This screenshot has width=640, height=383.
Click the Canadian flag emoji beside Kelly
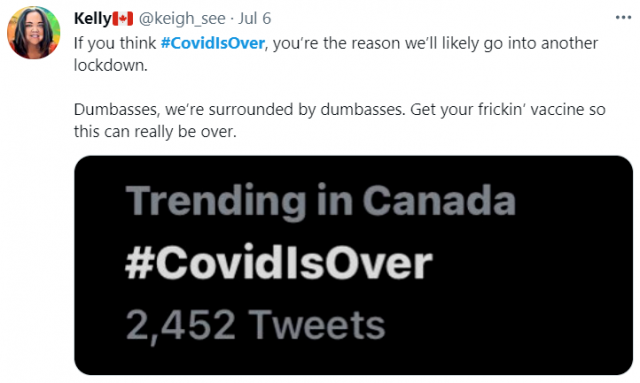pos(122,18)
